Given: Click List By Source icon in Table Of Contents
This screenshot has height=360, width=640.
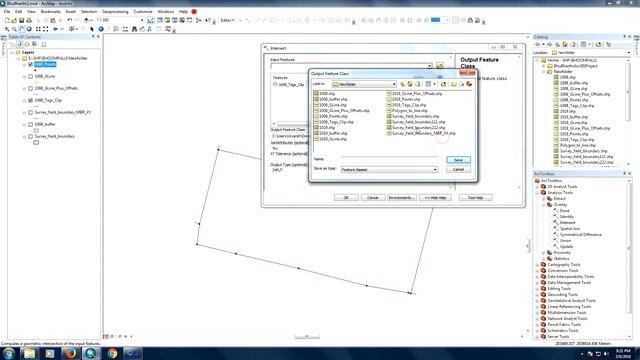Looking at the screenshot, I should (x=19, y=44).
